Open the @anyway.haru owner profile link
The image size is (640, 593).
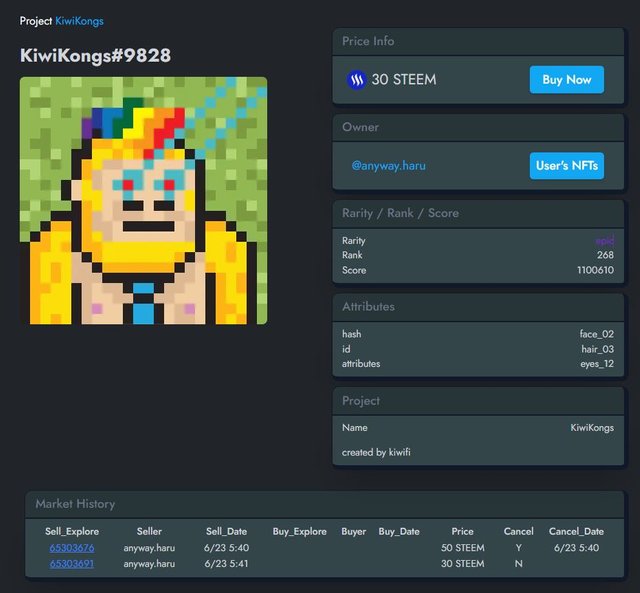click(388, 166)
